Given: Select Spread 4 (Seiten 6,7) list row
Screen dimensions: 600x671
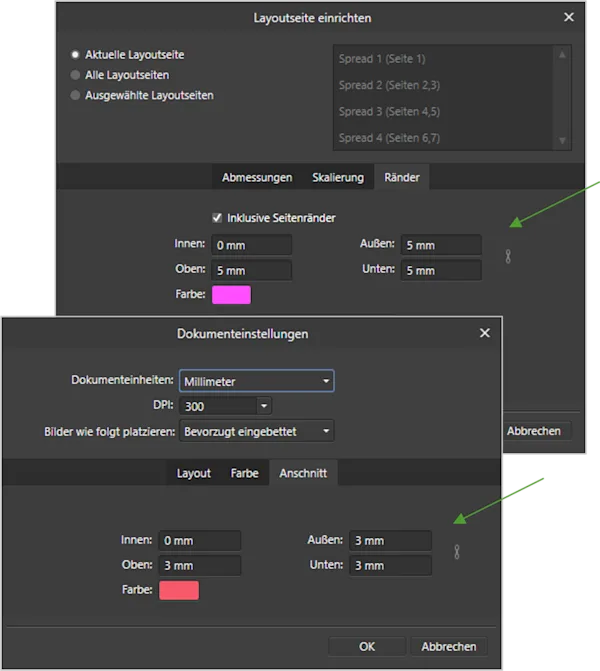Looking at the screenshot, I should [x=443, y=138].
